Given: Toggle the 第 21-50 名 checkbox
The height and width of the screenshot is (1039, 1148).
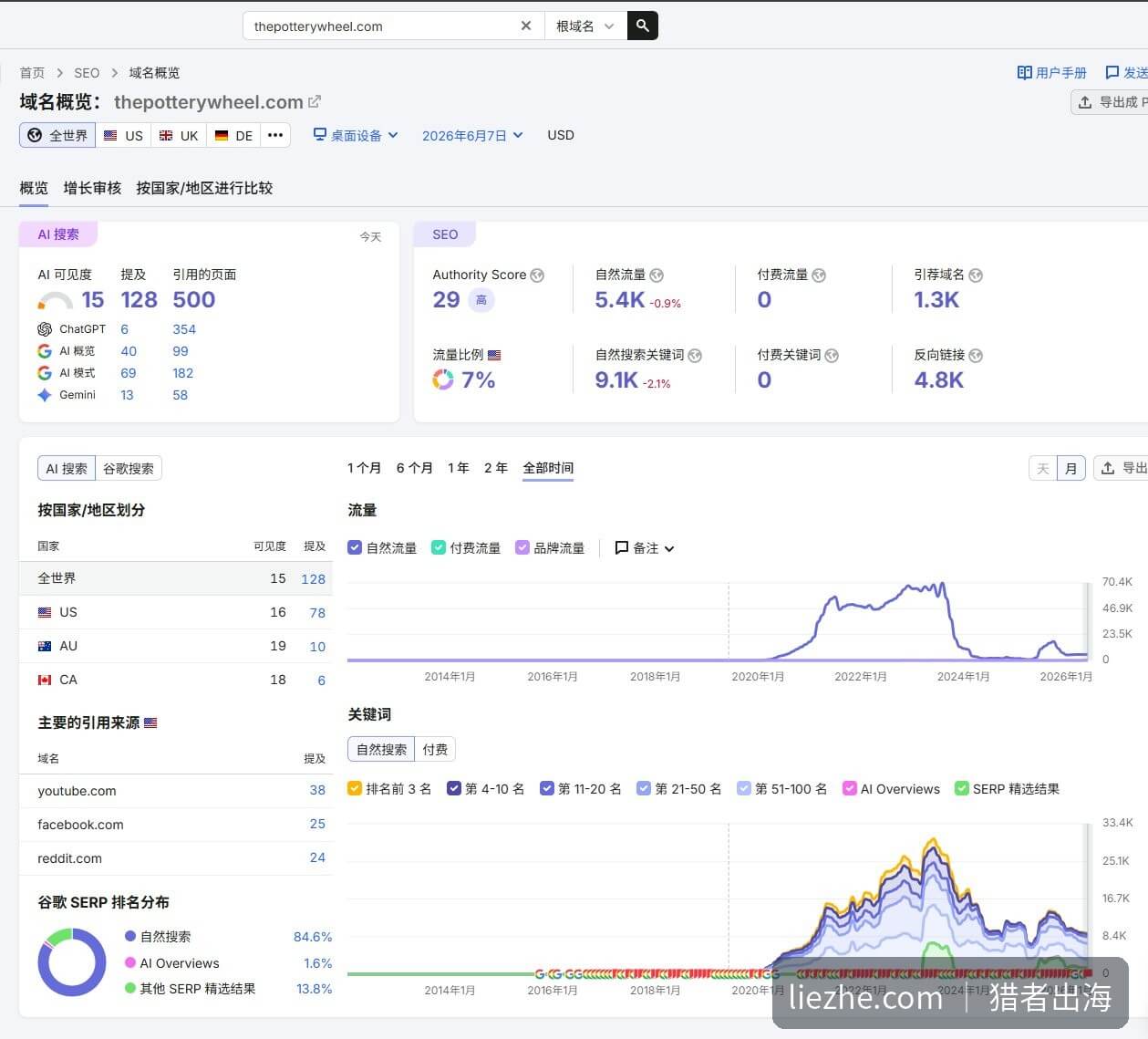Looking at the screenshot, I should (x=644, y=788).
